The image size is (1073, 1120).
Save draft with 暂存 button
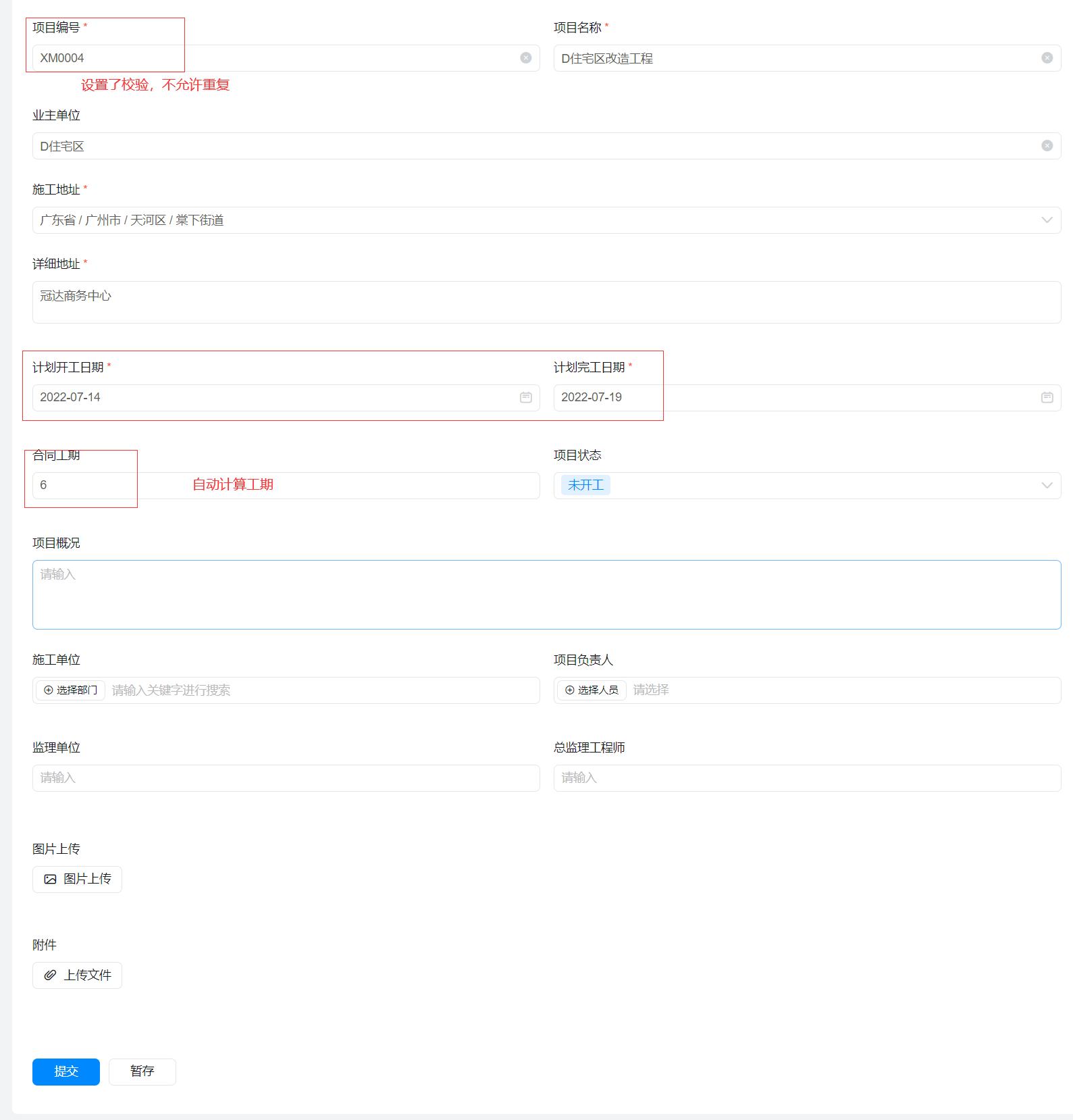(142, 1072)
